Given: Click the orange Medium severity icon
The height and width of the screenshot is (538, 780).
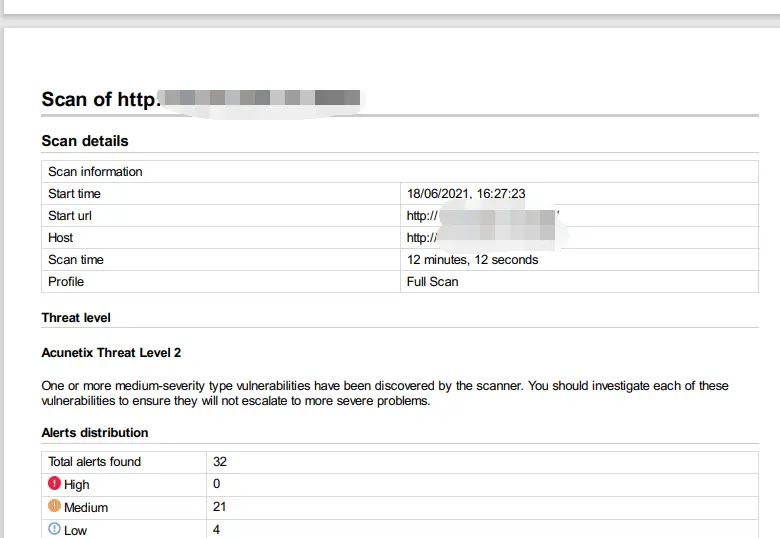Looking at the screenshot, I should (x=54, y=506).
